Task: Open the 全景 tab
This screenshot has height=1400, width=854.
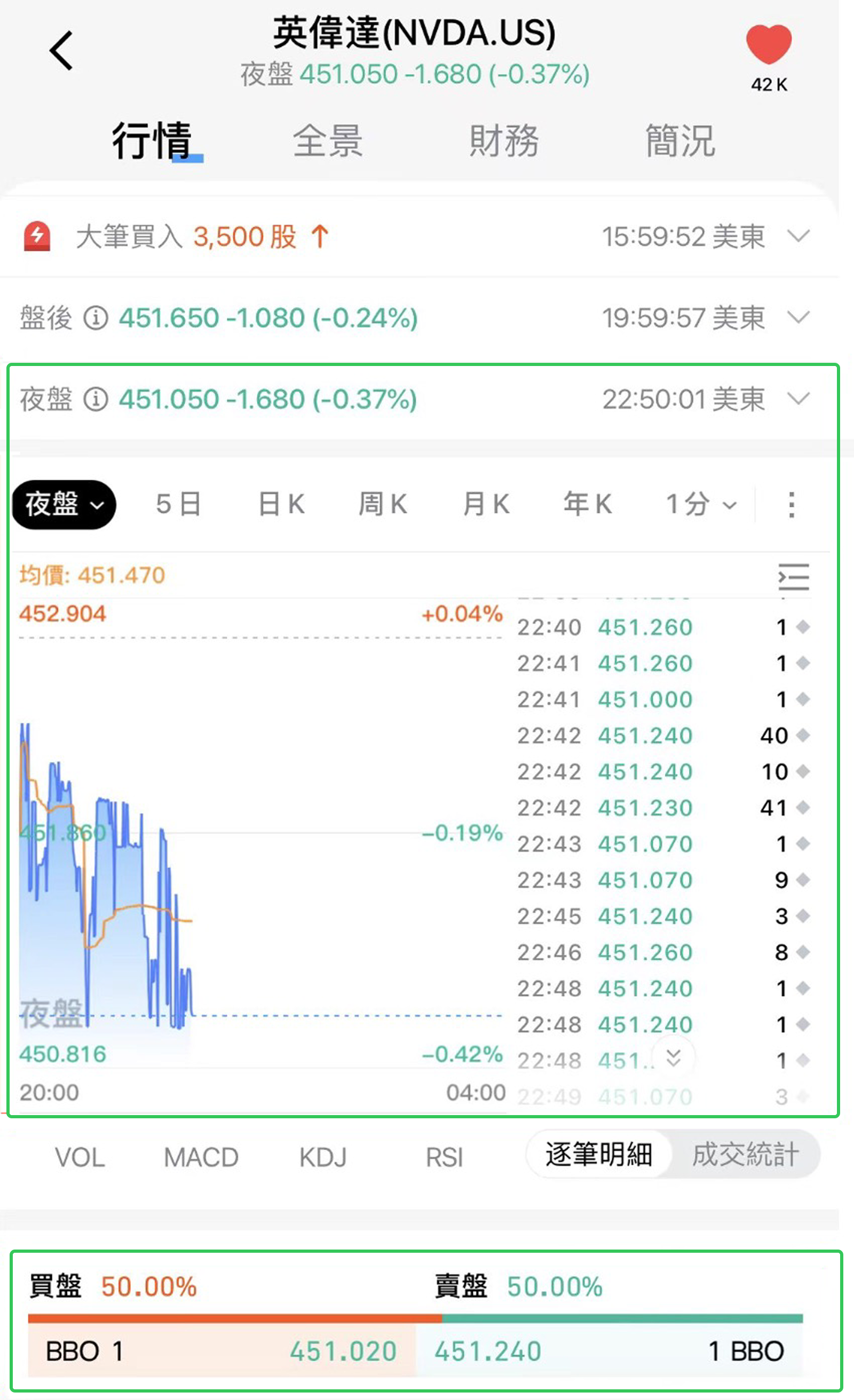Action: [328, 141]
